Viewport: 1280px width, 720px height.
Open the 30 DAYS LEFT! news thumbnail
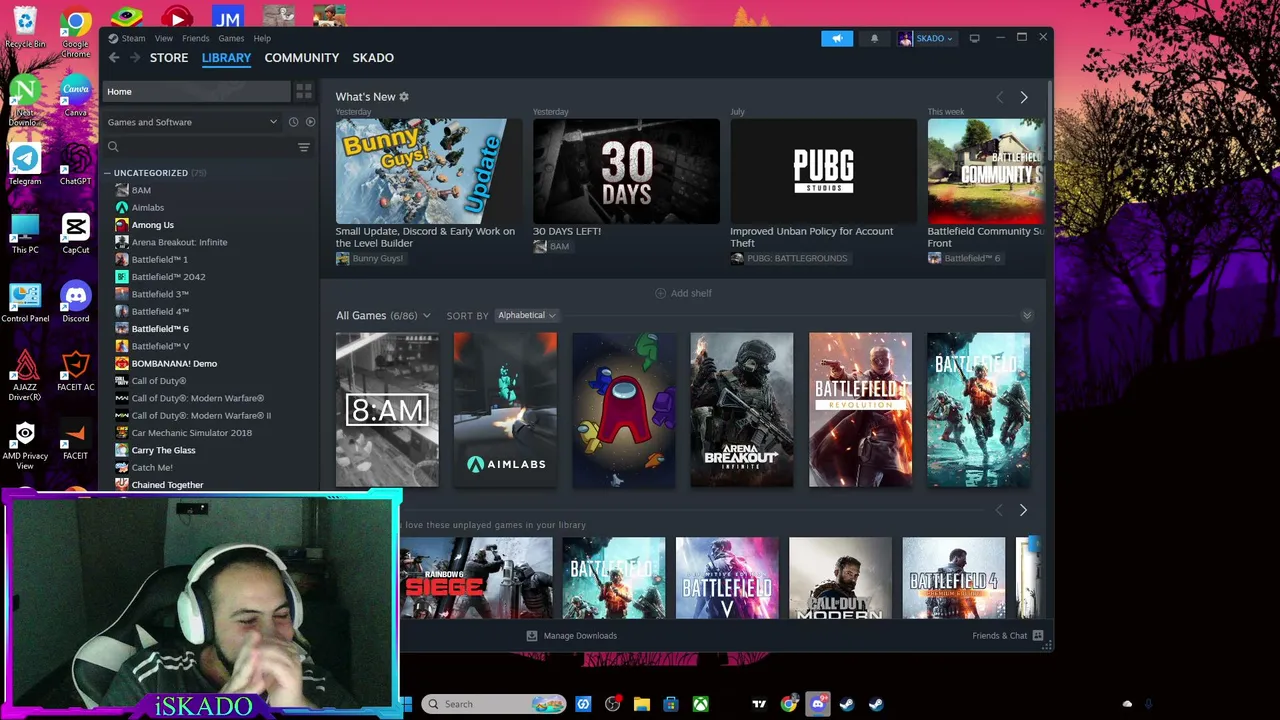click(x=626, y=172)
